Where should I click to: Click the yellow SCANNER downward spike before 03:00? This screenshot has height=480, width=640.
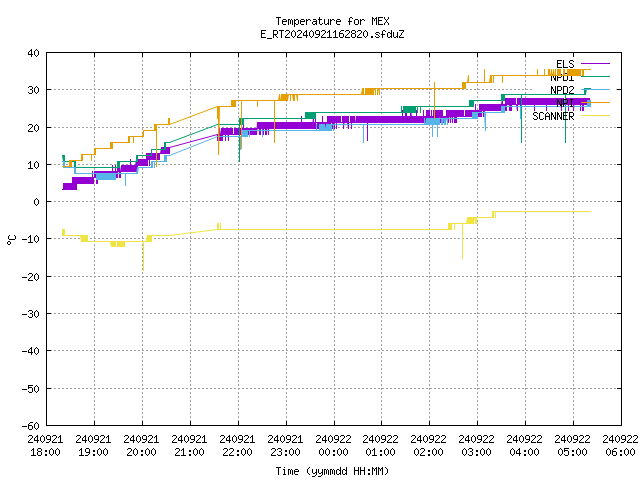(462, 241)
